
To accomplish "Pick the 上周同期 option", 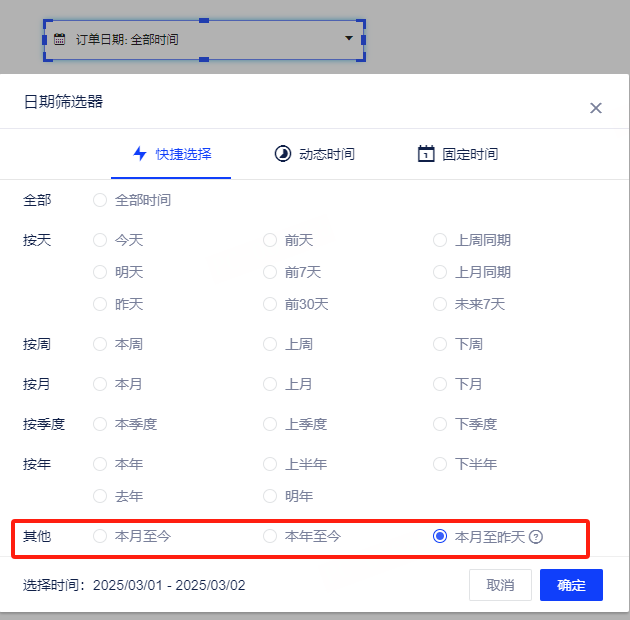I will click(x=440, y=240).
